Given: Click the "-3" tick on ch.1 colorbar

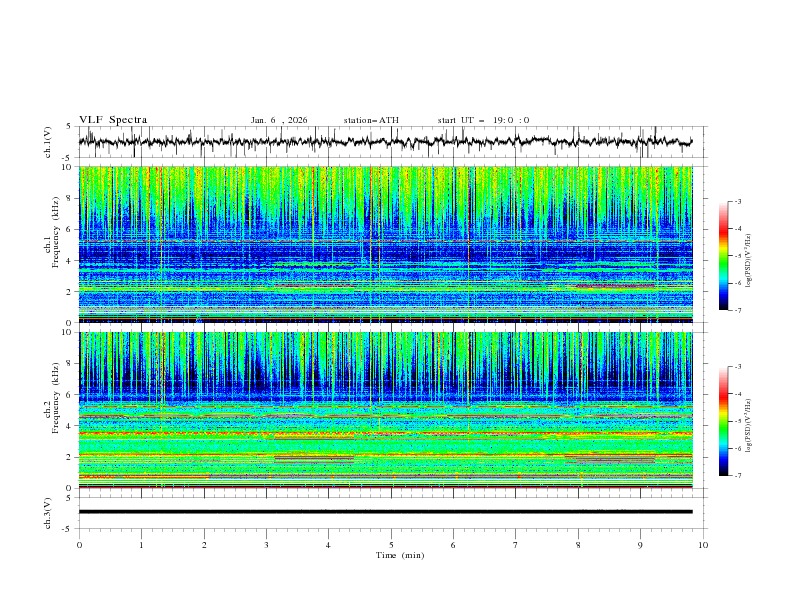Looking at the screenshot, I should pyautogui.click(x=738, y=201).
